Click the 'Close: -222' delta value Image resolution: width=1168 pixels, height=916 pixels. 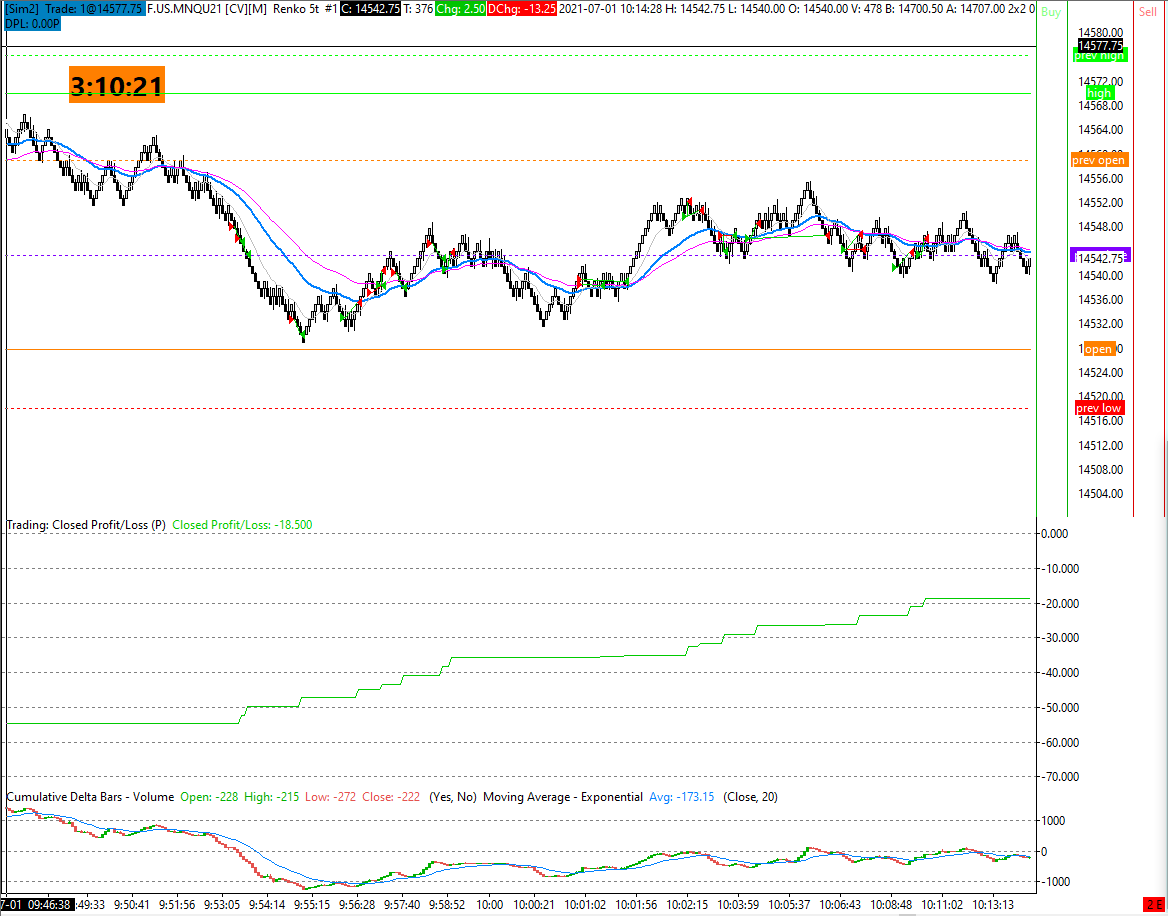(x=391, y=797)
